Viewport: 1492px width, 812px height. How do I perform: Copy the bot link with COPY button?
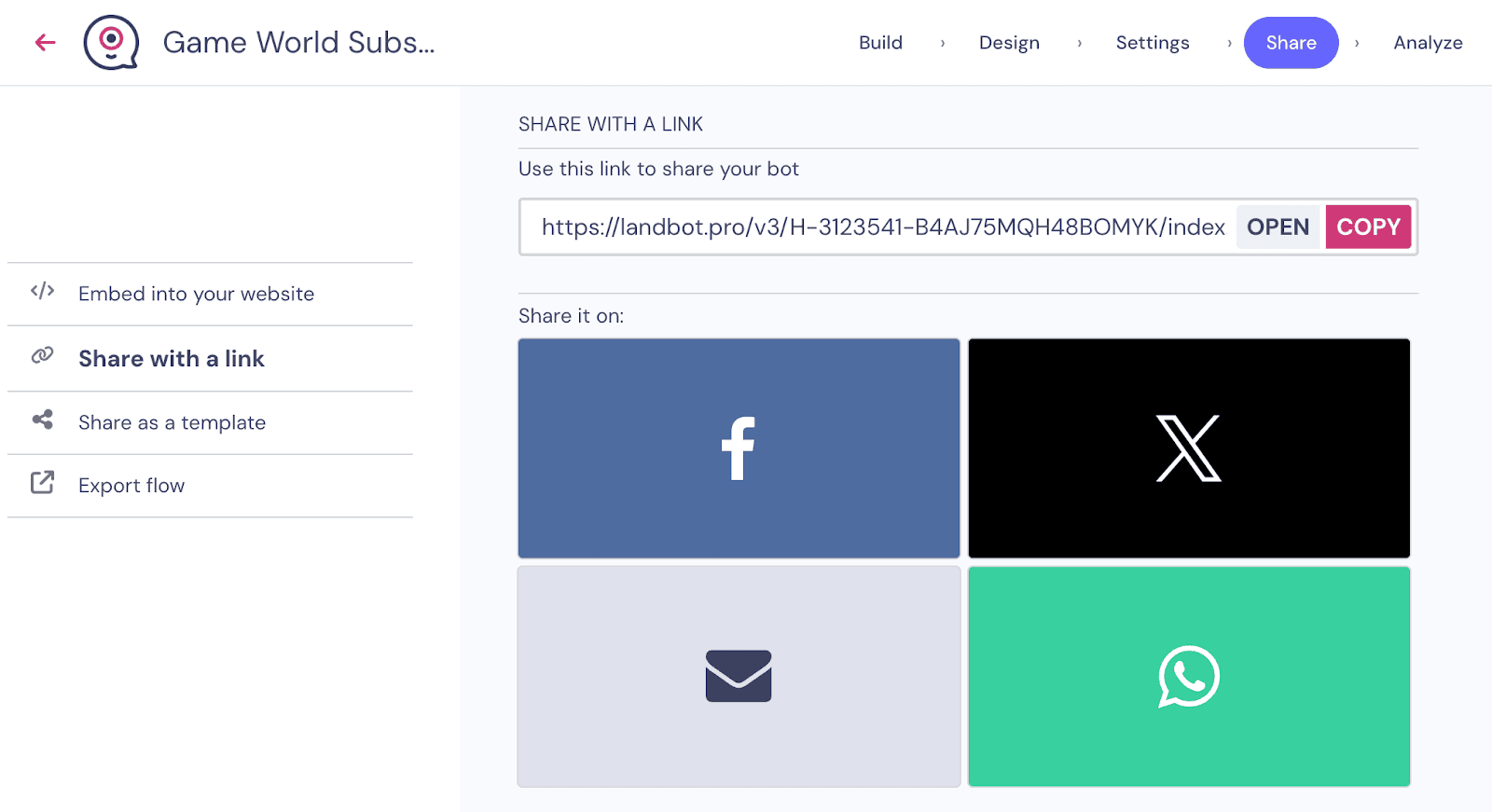coord(1368,227)
